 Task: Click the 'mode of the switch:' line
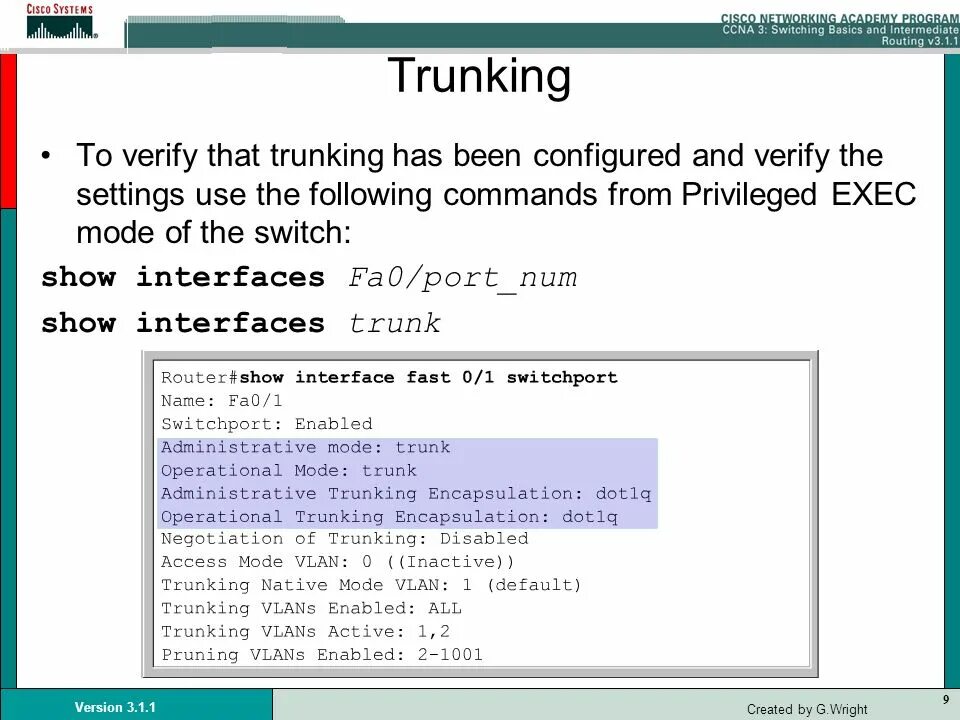tap(214, 233)
